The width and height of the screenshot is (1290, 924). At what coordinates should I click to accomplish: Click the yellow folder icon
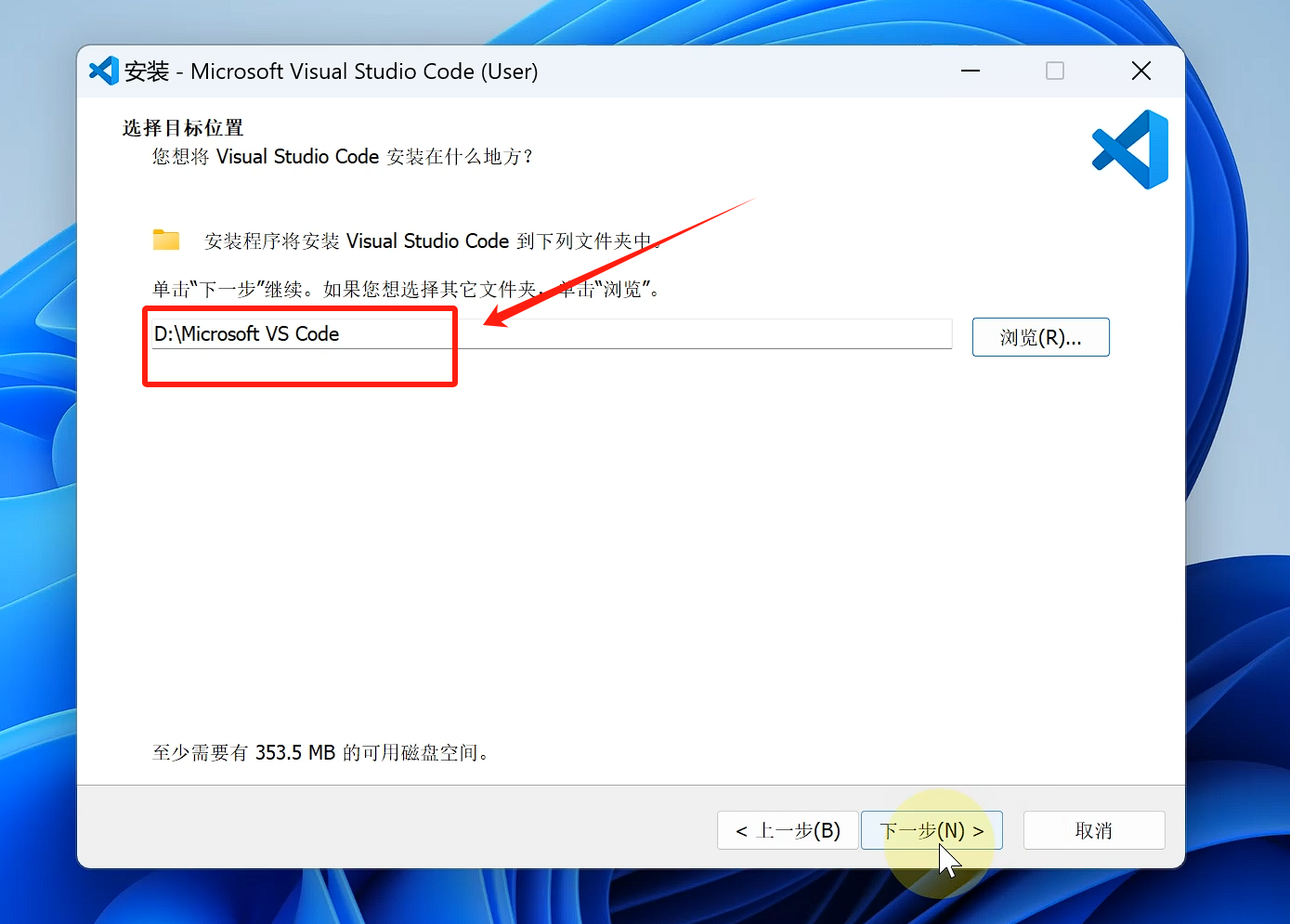[x=166, y=240]
